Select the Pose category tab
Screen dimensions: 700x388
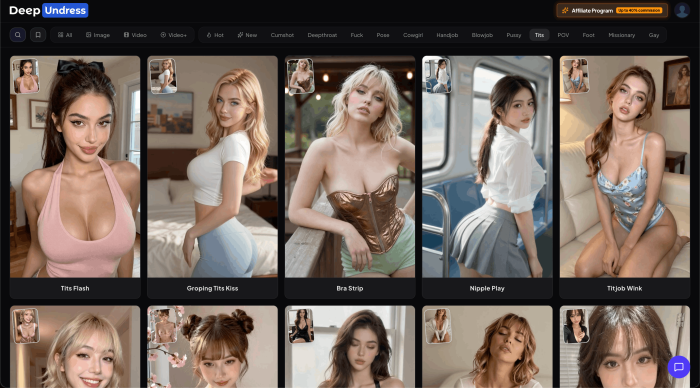pos(383,35)
